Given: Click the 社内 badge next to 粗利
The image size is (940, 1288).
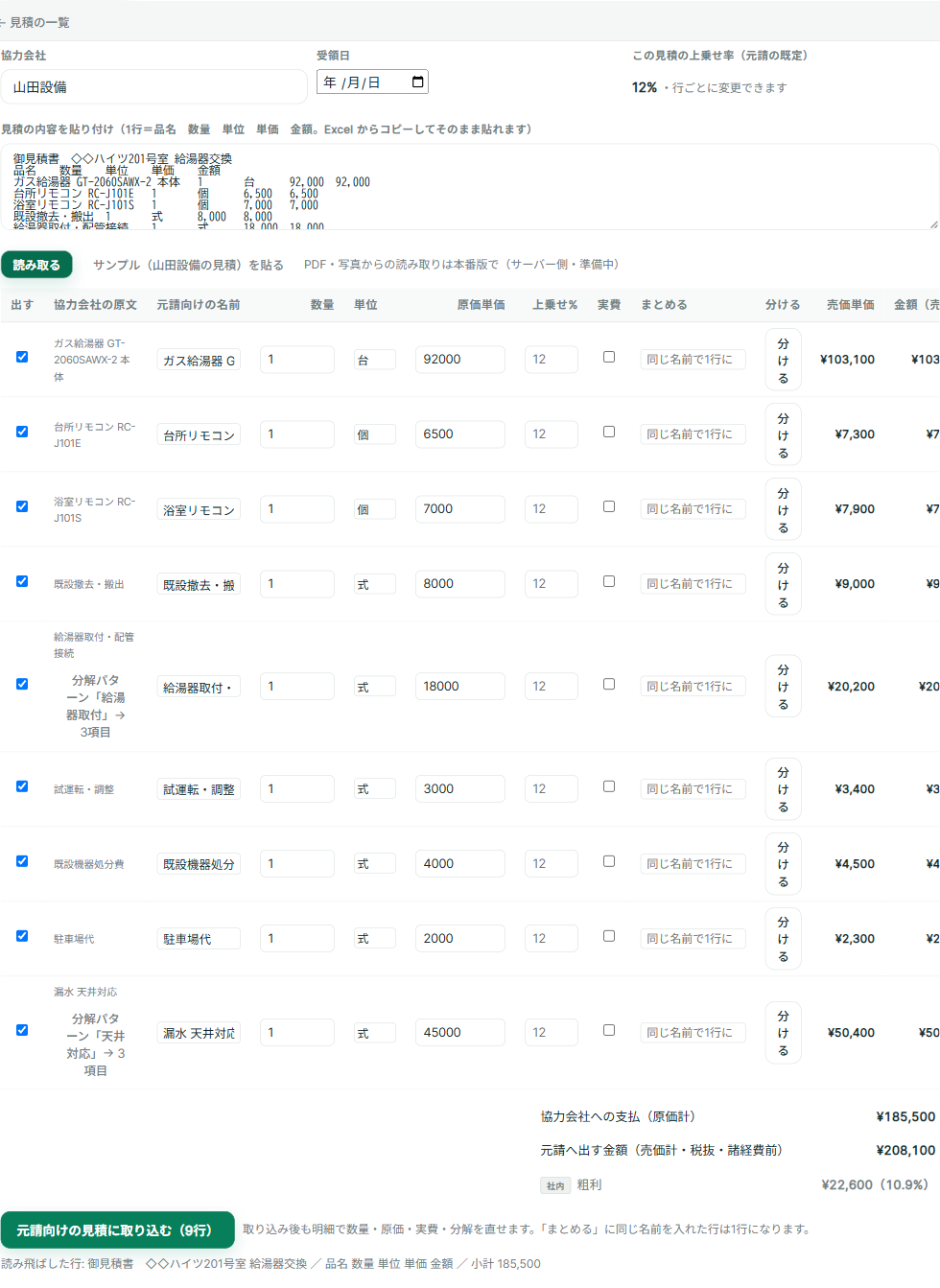Looking at the screenshot, I should (x=555, y=1186).
